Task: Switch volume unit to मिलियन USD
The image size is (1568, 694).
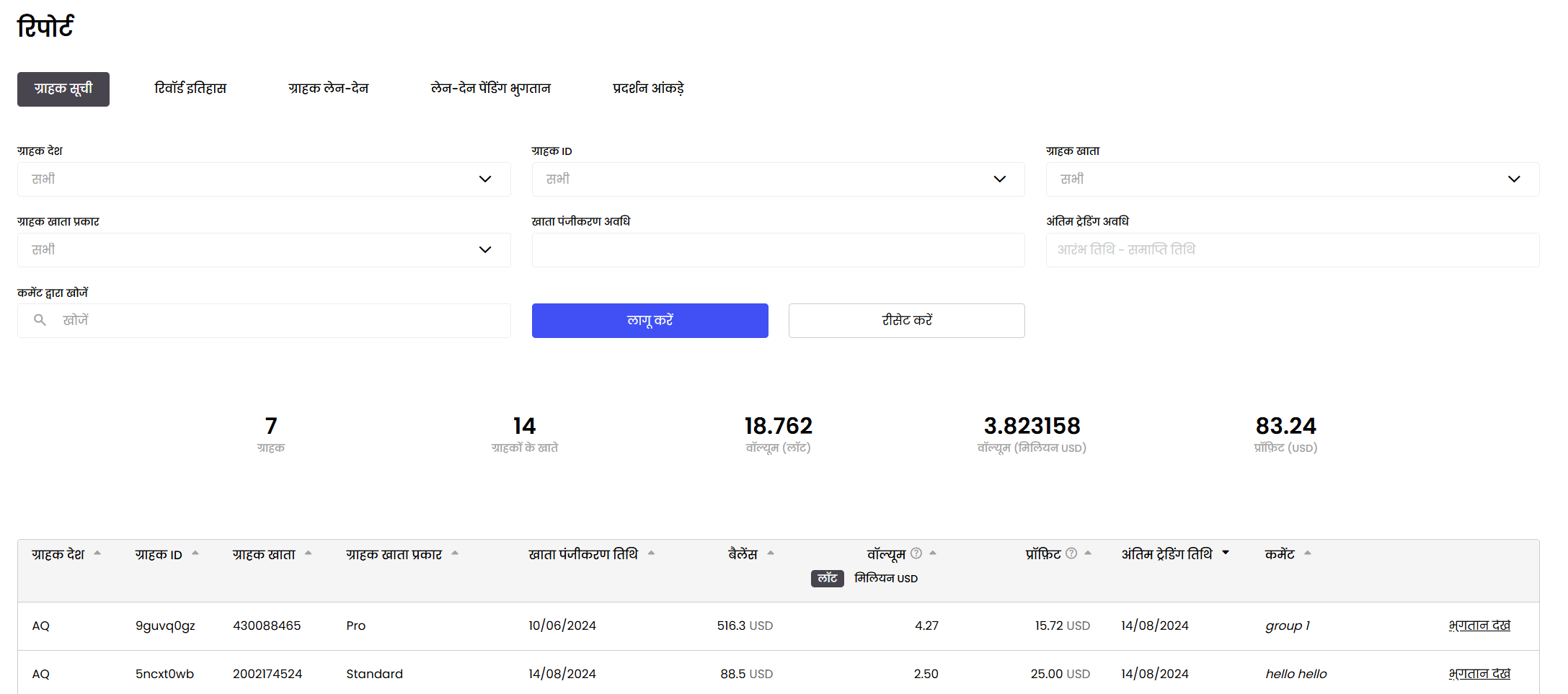Action: pyautogui.click(x=886, y=579)
